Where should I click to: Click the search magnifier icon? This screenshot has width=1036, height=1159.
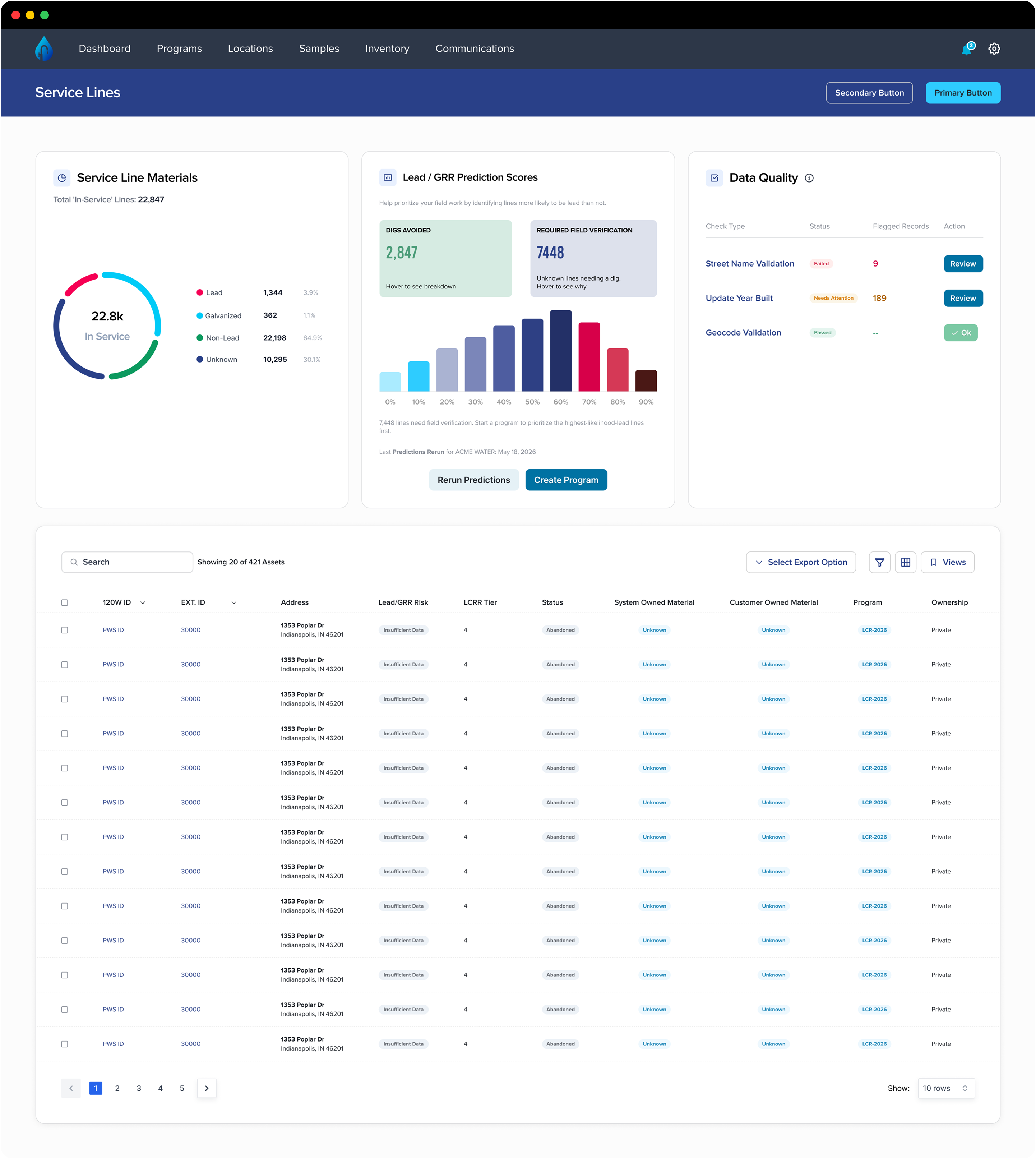pos(74,562)
